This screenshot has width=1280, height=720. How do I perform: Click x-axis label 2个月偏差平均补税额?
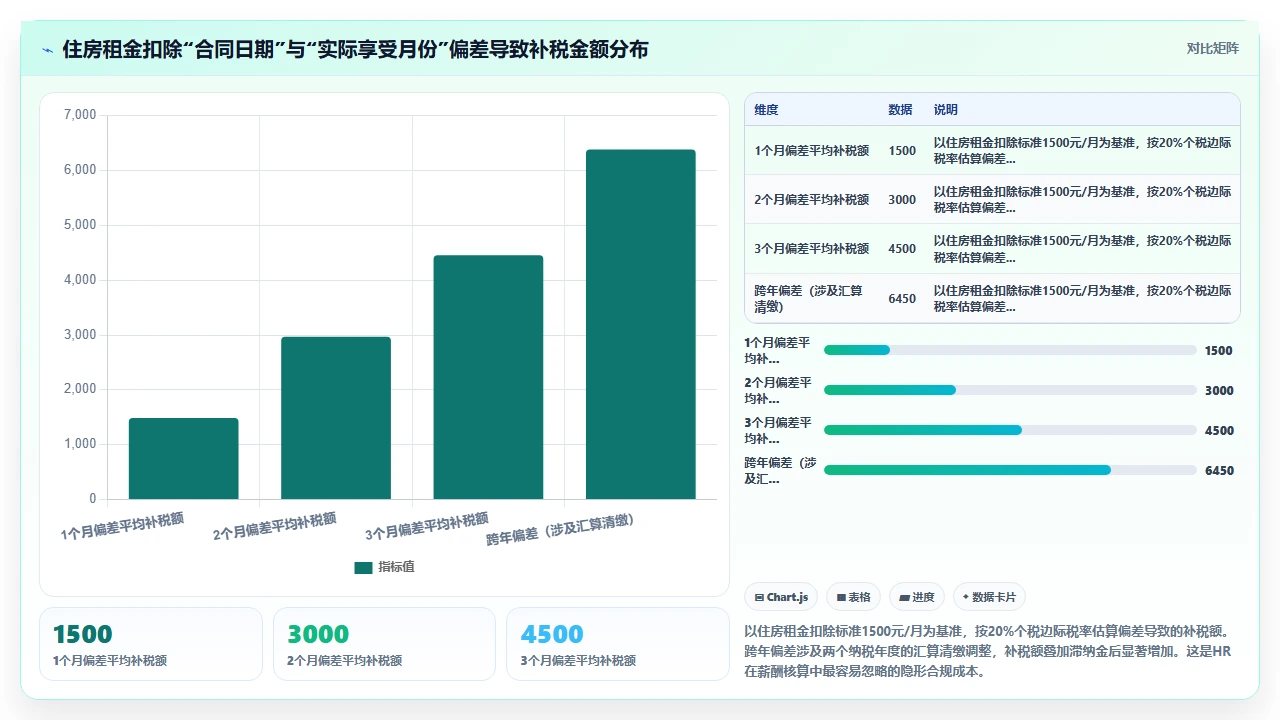click(x=275, y=526)
